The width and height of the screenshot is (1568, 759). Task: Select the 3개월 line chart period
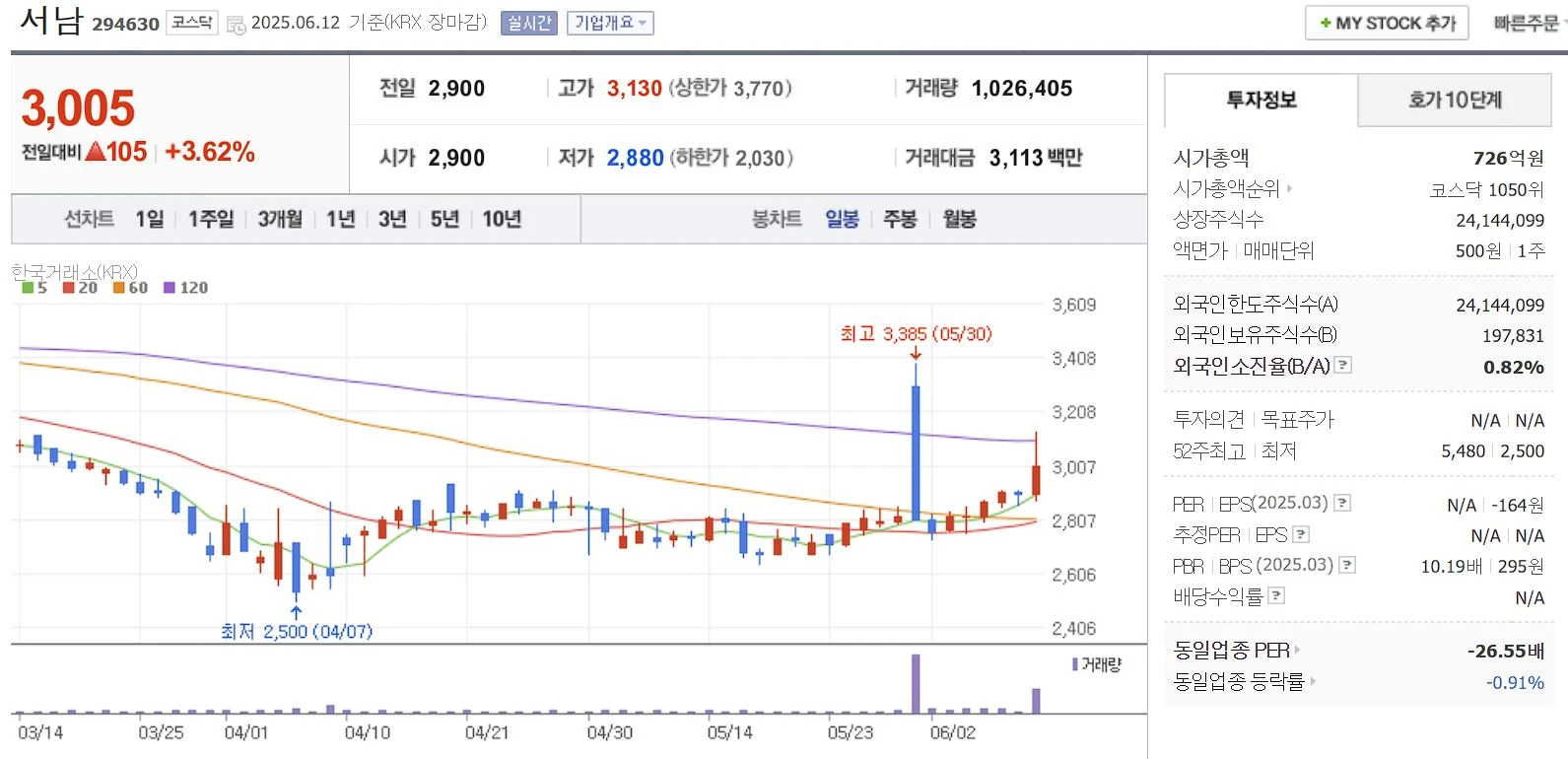coord(280,219)
